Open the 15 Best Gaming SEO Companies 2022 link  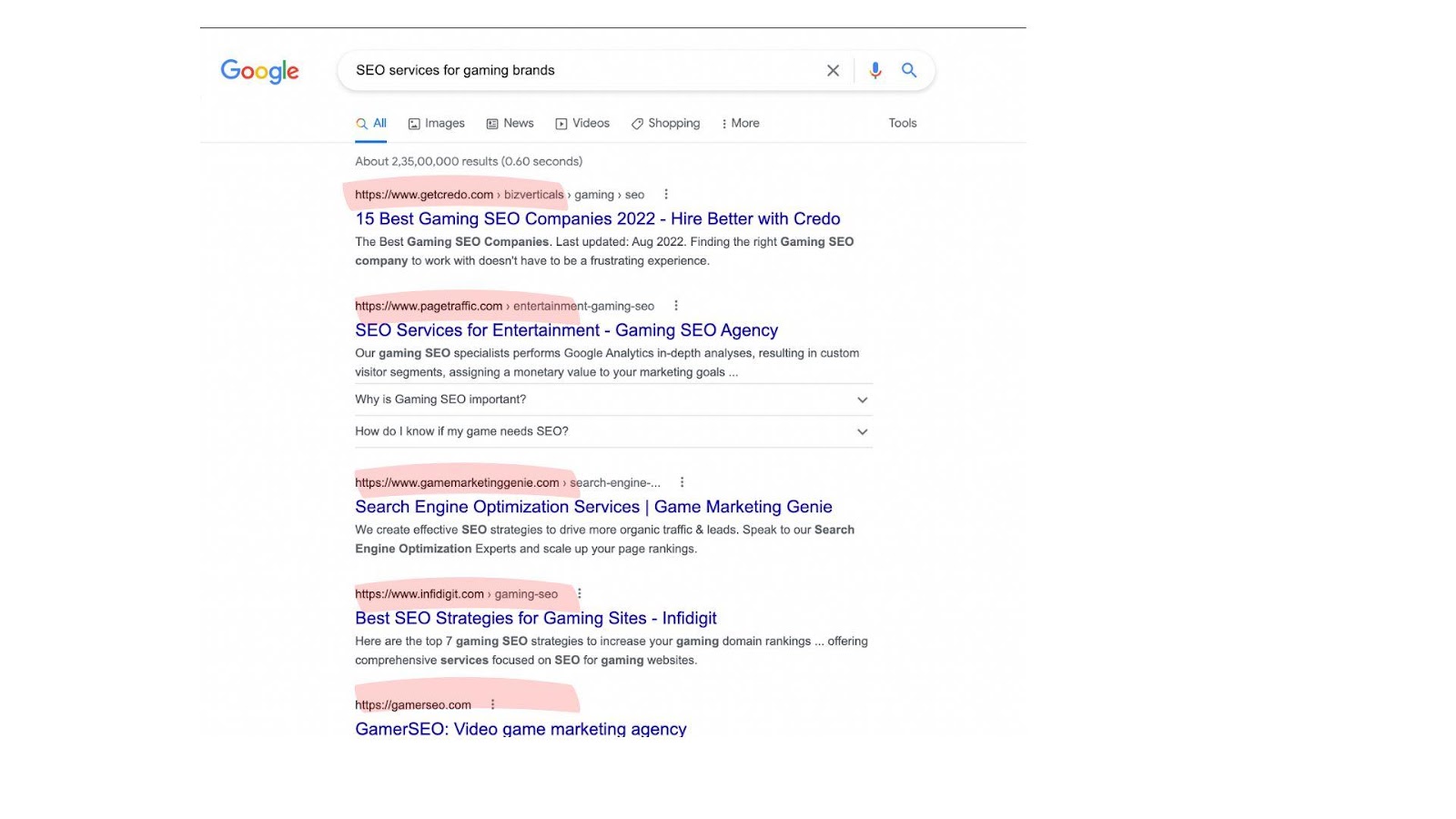tap(598, 218)
